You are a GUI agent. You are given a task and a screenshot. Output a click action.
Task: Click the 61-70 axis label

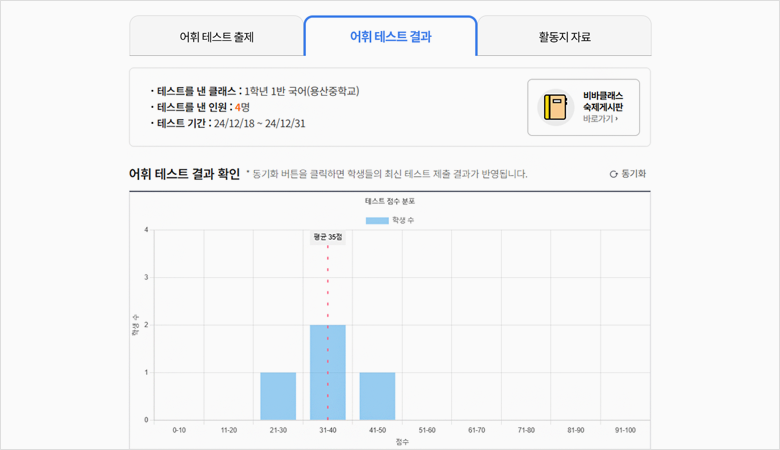[x=477, y=430]
